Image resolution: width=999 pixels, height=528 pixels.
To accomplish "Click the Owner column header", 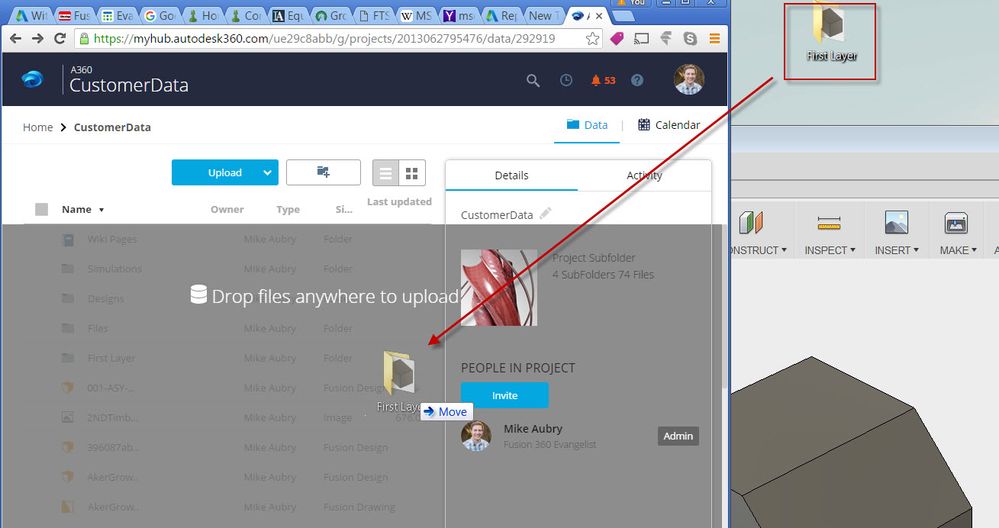I will point(227,209).
